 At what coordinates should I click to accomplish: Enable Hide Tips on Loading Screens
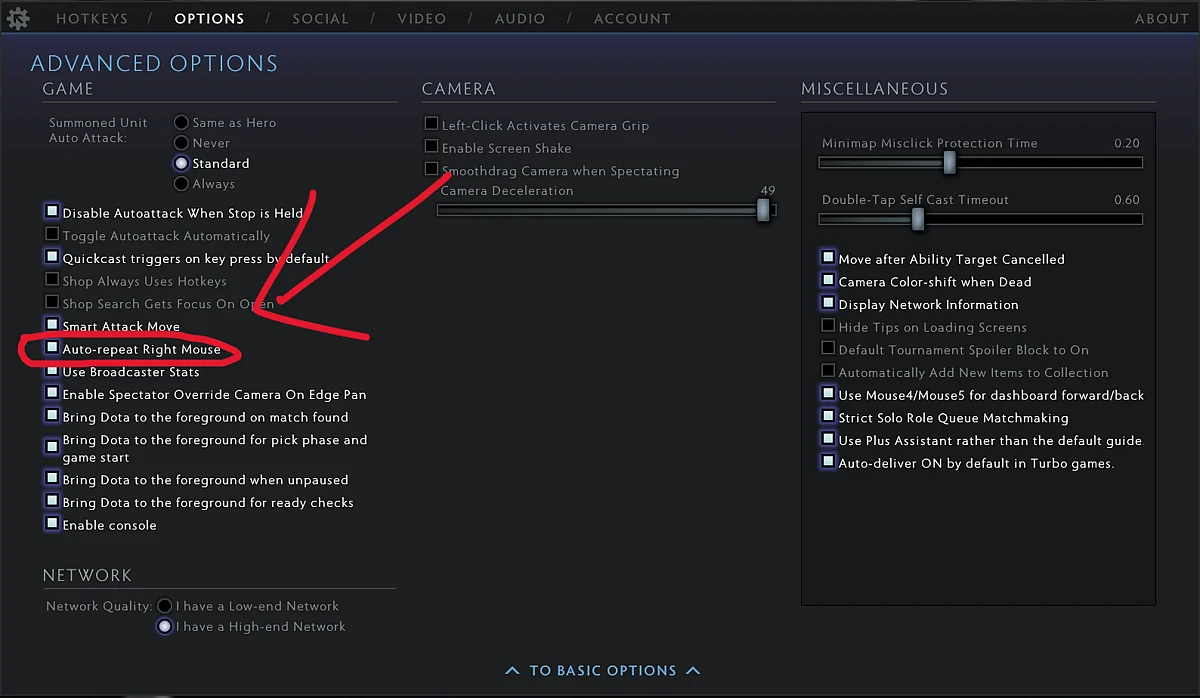tap(828, 326)
